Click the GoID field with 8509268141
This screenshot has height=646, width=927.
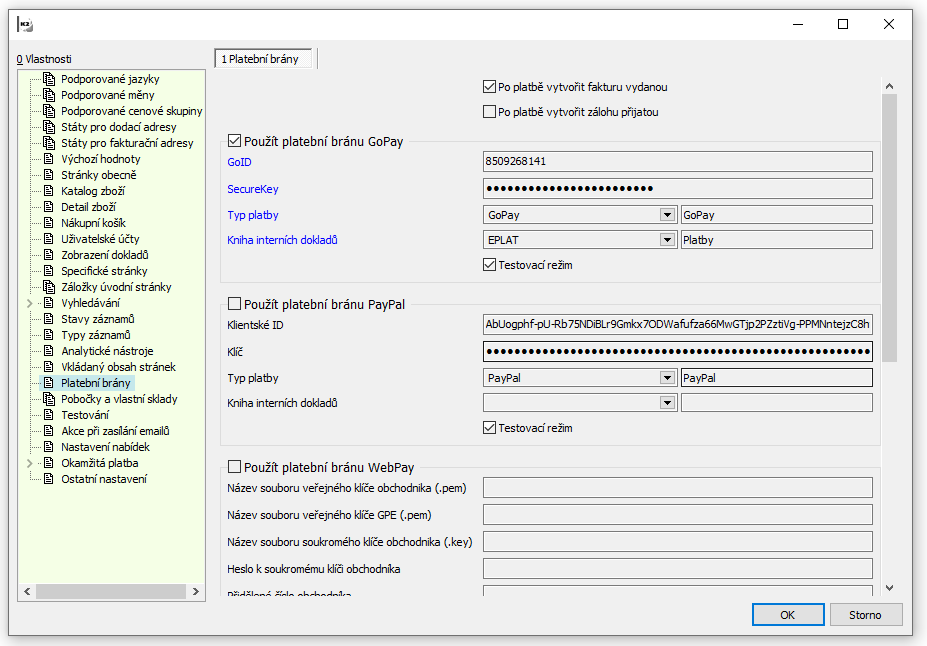(678, 161)
